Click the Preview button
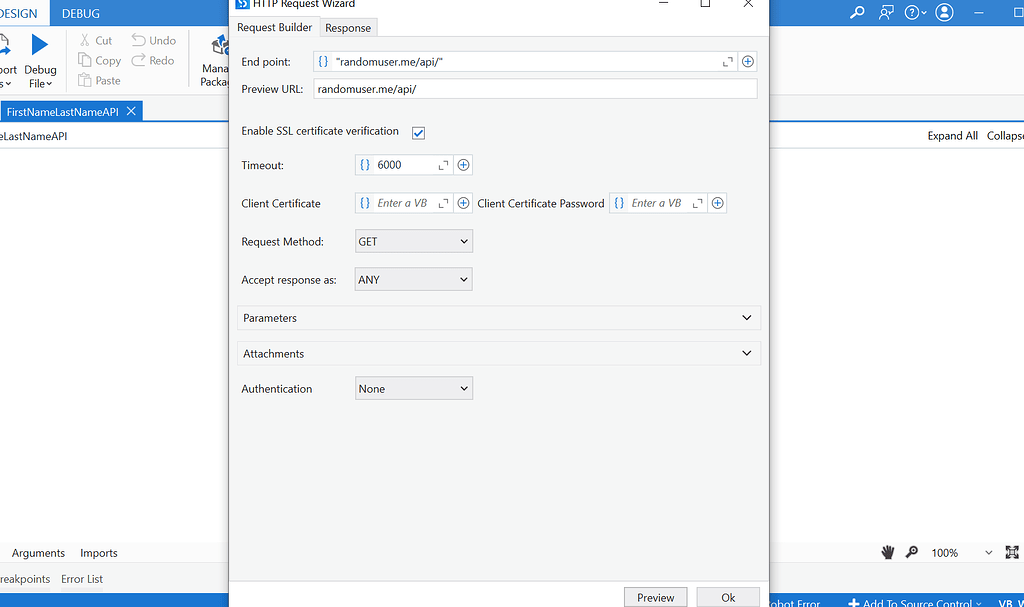This screenshot has width=1024, height=607. pos(655,596)
